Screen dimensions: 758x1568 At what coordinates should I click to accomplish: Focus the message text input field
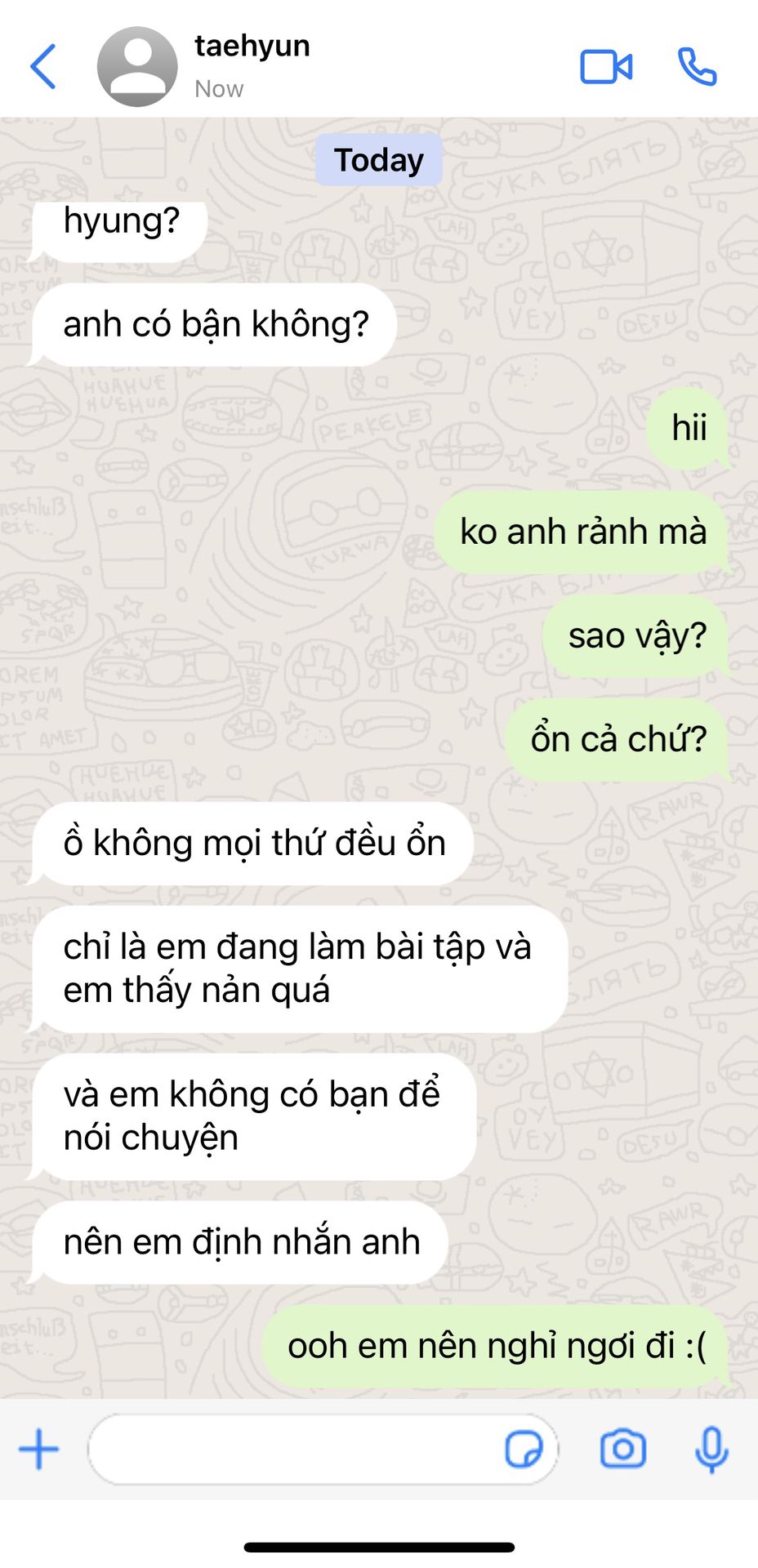323,1450
